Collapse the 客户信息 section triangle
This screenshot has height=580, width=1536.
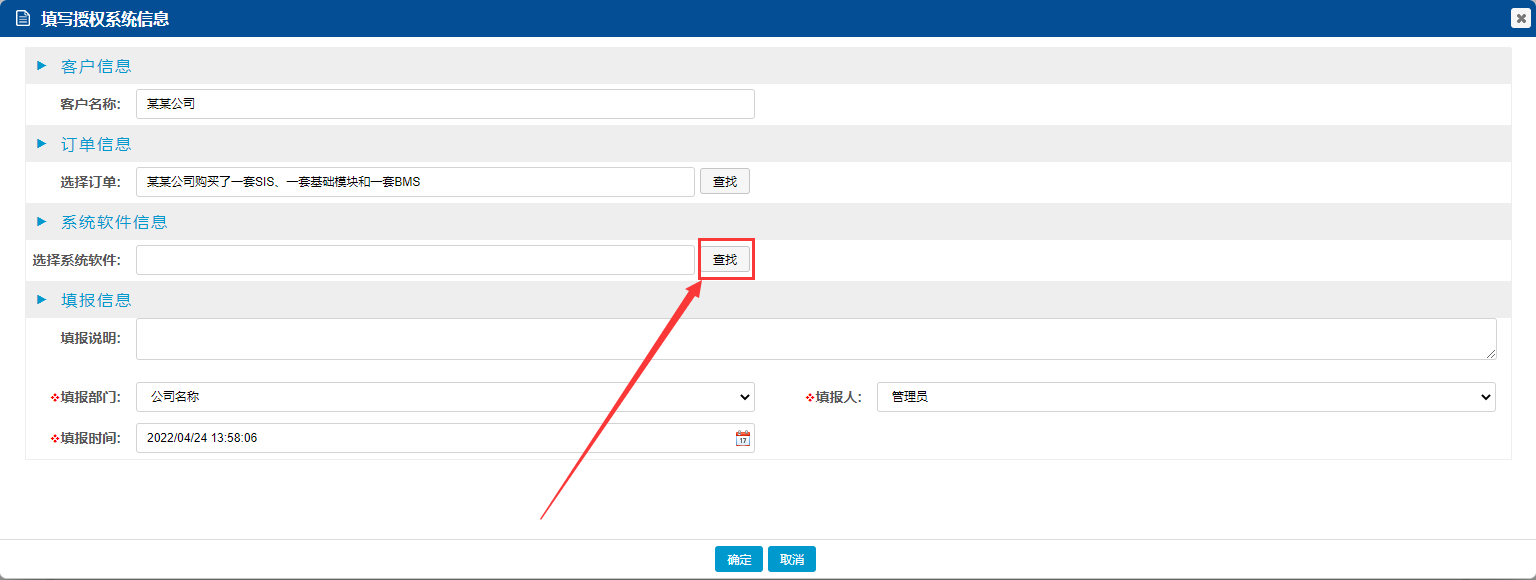coord(42,66)
